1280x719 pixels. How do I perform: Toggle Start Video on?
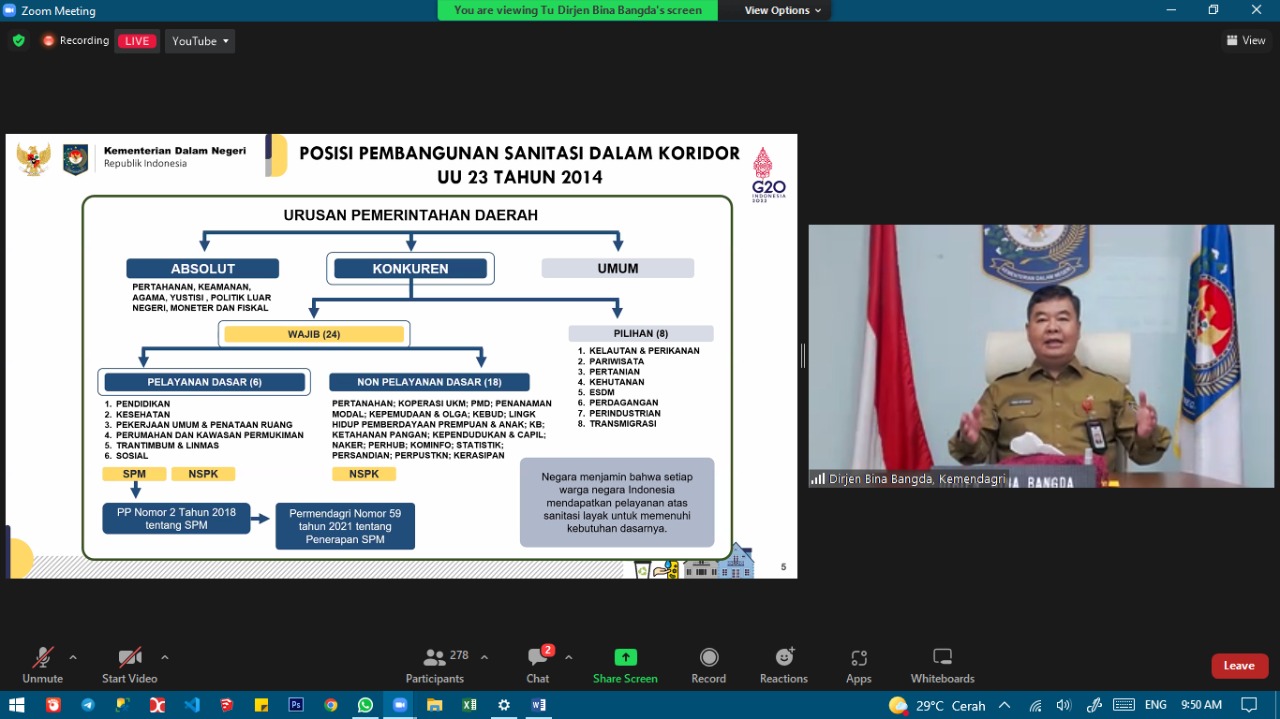[x=130, y=658]
